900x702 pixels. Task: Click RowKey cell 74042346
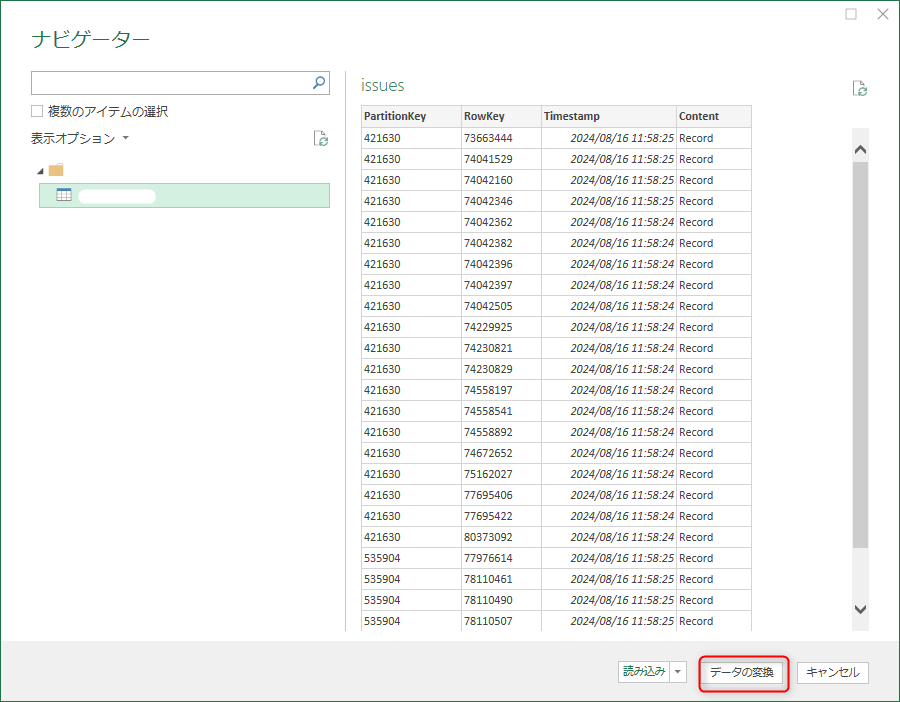501,201
